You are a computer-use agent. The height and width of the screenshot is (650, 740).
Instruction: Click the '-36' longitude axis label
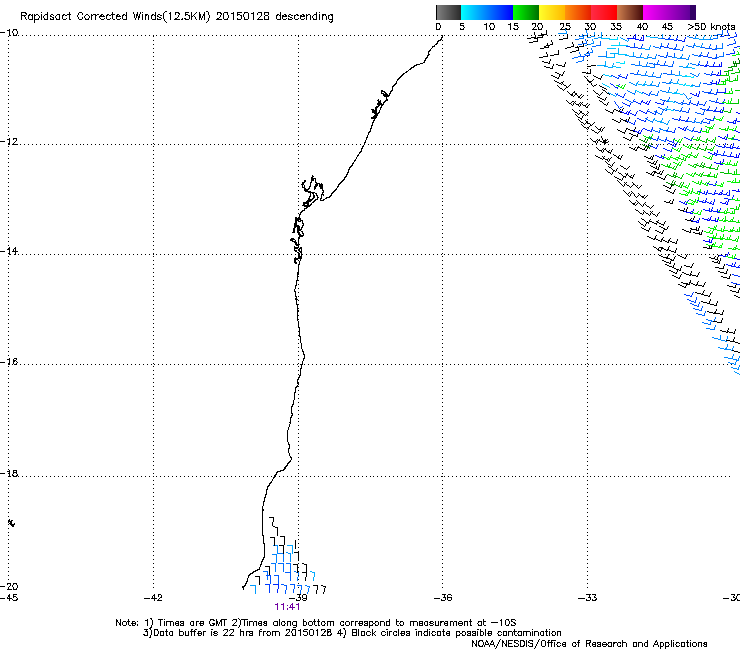[x=443, y=598]
